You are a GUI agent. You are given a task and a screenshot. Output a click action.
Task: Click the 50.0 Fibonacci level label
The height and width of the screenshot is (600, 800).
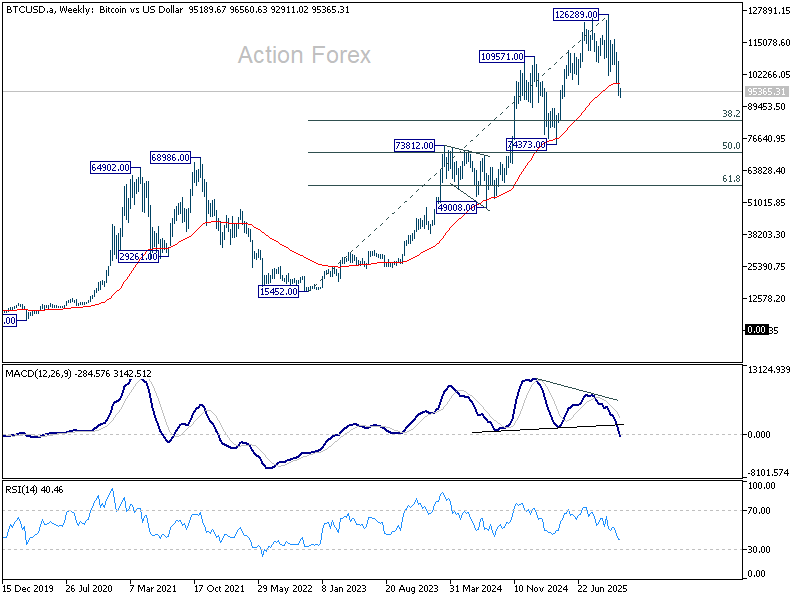click(731, 146)
